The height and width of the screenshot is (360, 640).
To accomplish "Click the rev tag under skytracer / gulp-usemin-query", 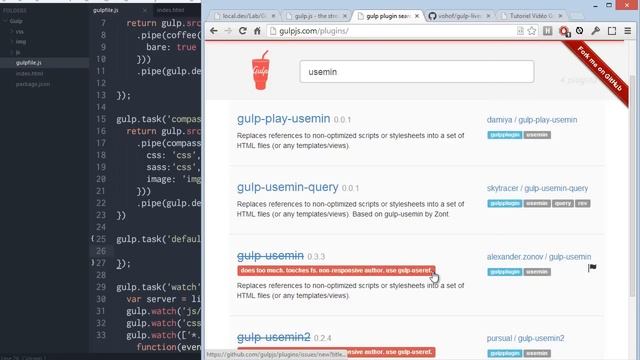I will click(582, 203).
